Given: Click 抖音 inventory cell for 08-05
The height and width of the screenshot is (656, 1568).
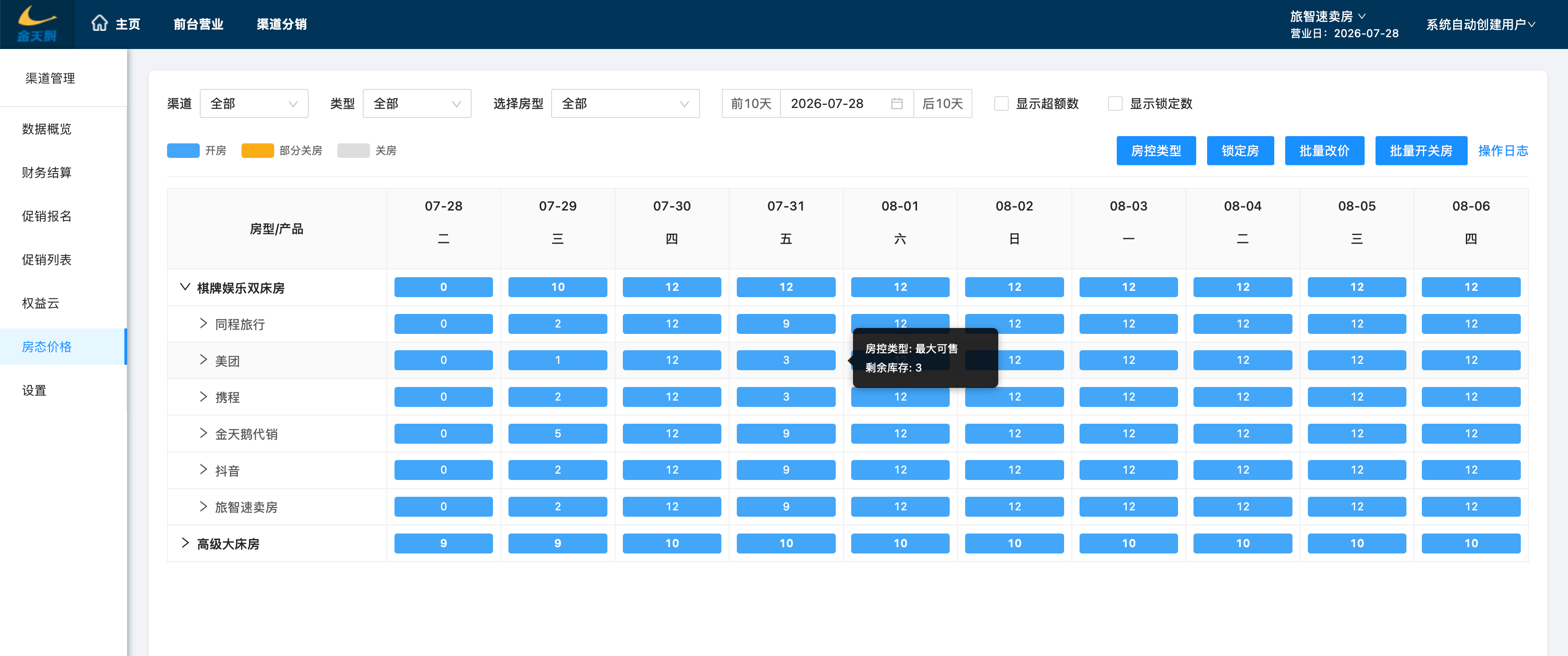Looking at the screenshot, I should (1357, 470).
